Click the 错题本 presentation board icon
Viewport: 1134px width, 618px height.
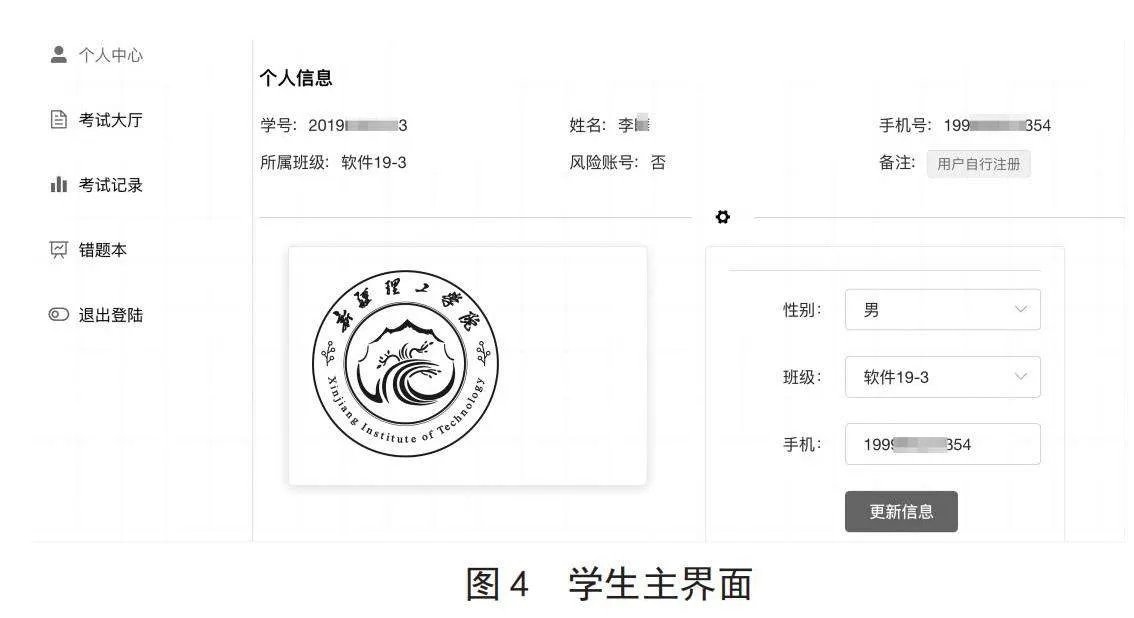(x=59, y=249)
